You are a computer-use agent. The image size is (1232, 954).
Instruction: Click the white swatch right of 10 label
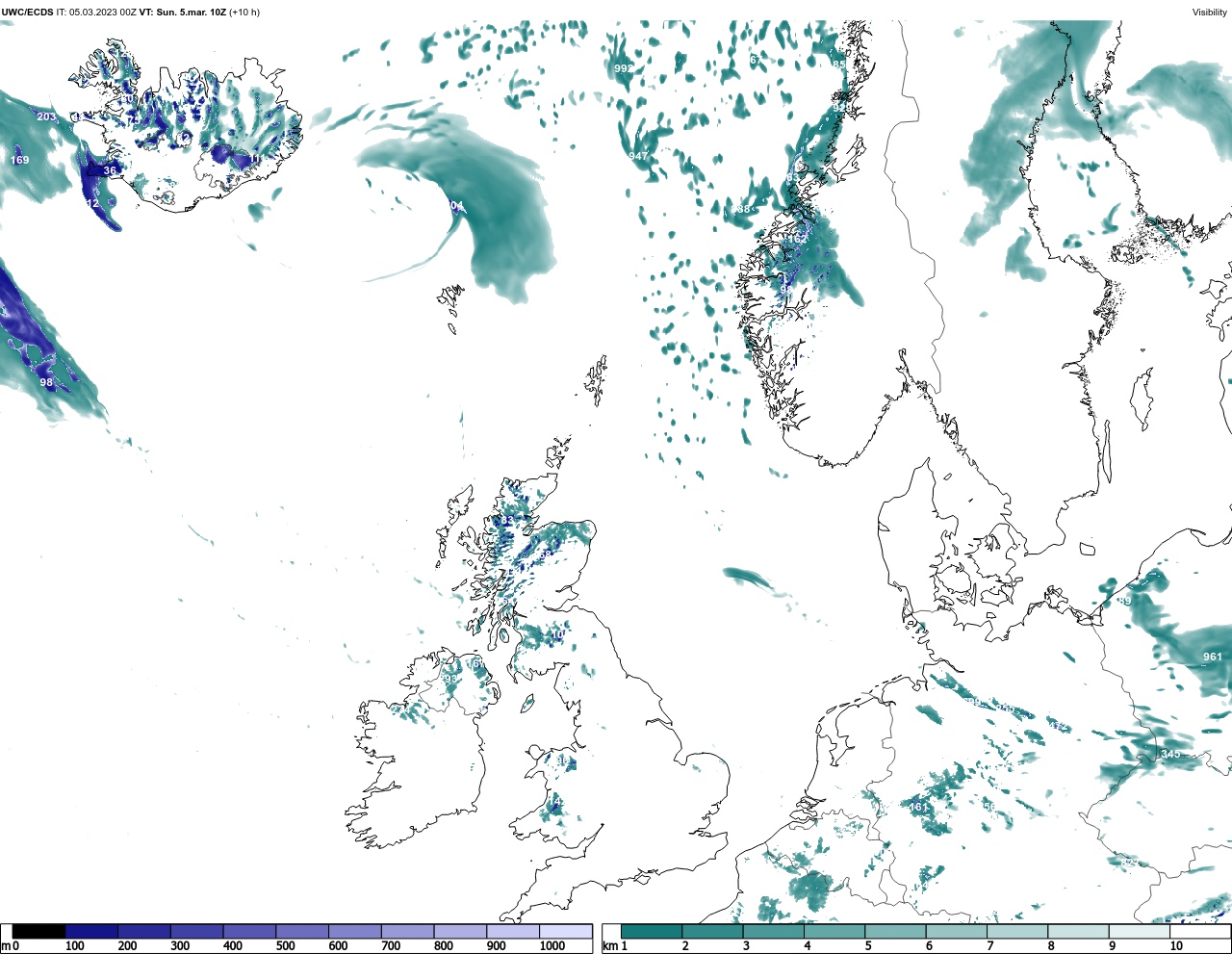point(1200,931)
